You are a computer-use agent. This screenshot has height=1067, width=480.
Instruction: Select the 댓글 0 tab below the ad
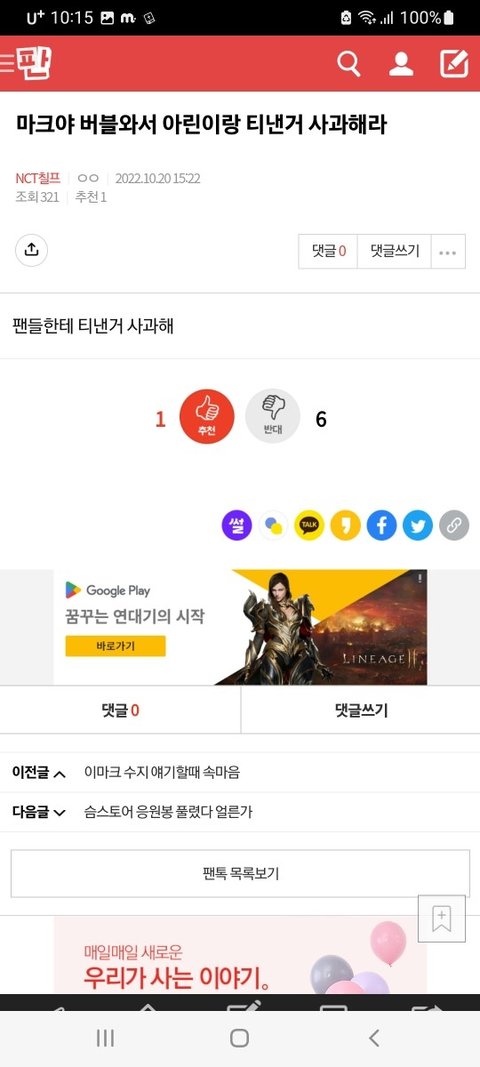pyautogui.click(x=120, y=710)
